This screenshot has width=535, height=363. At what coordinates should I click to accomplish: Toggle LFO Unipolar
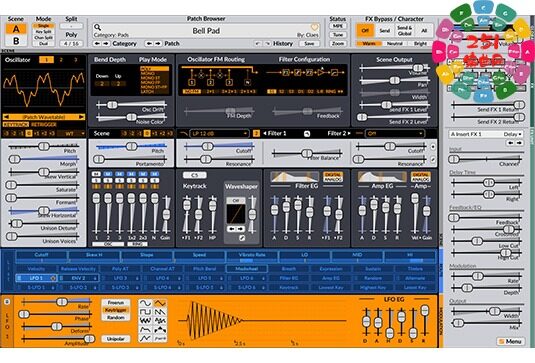click(116, 339)
